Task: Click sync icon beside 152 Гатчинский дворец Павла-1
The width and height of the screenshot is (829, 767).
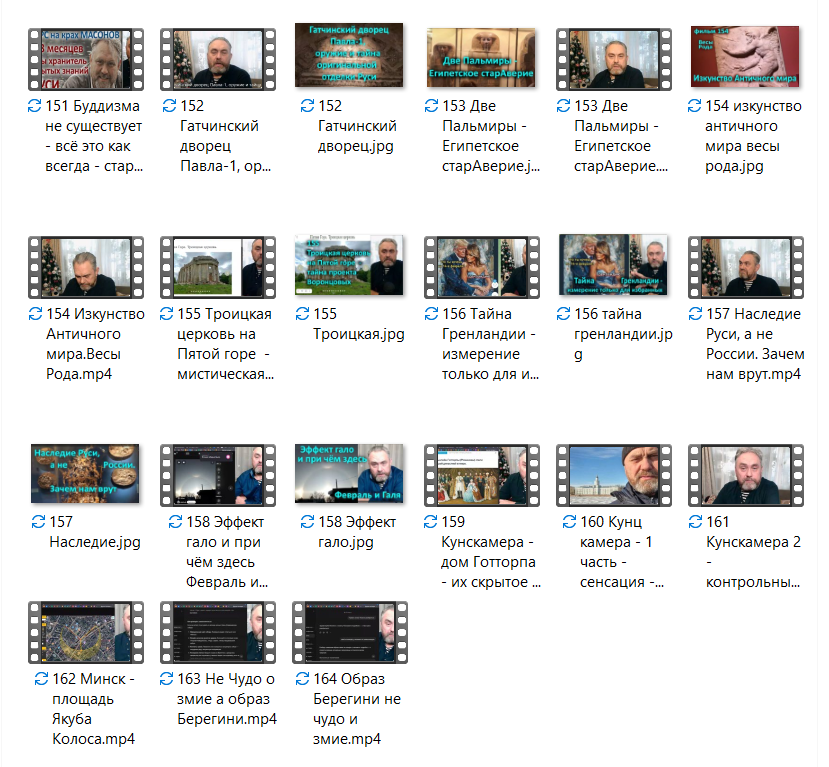Action: [169, 106]
